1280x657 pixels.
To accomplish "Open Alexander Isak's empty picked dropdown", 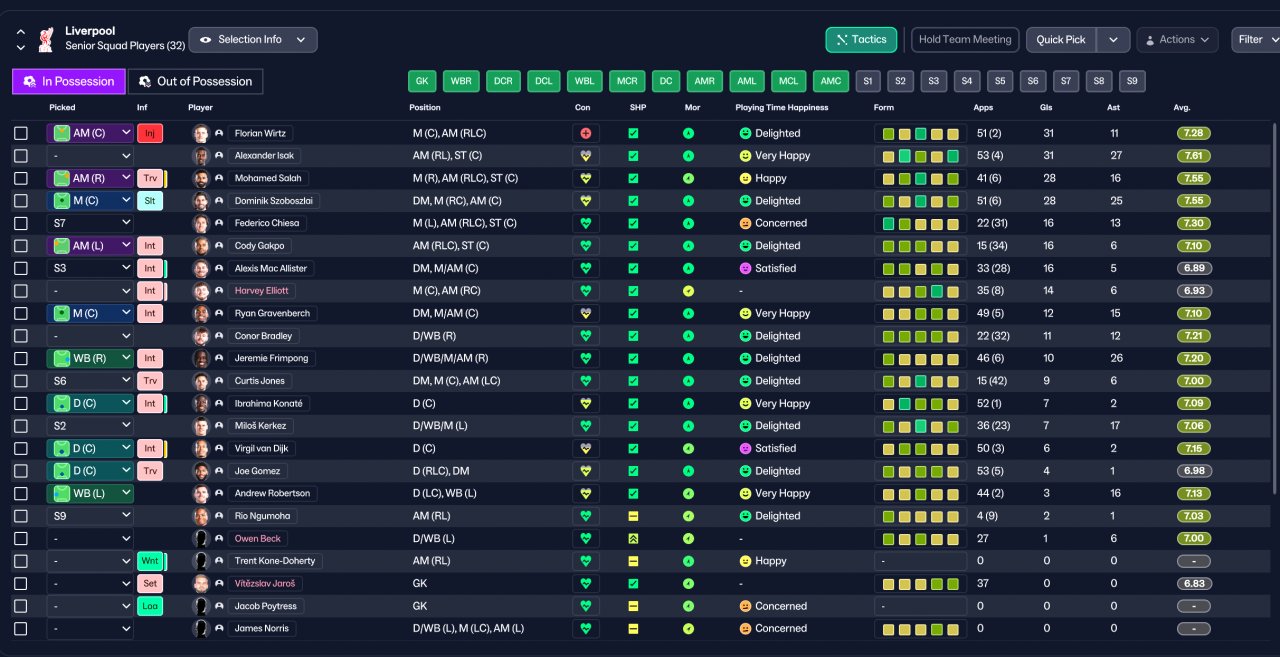I will click(x=90, y=156).
